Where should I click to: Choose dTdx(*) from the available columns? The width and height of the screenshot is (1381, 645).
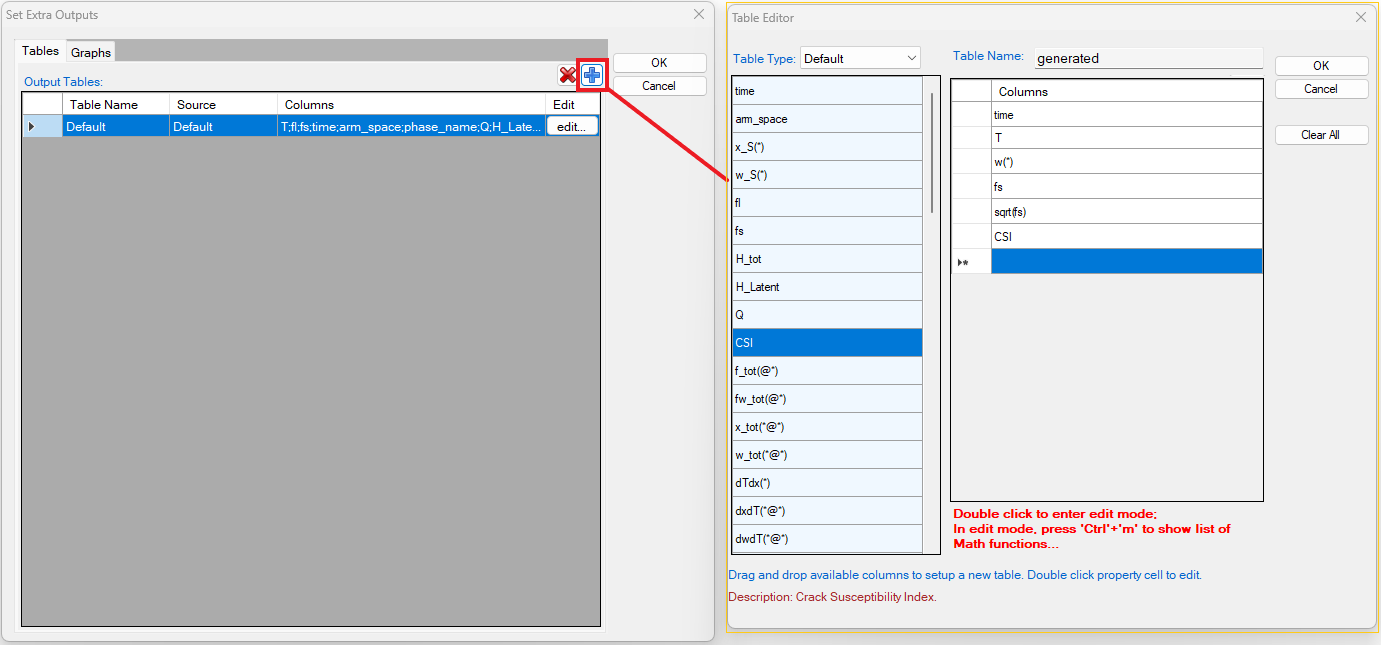point(827,483)
